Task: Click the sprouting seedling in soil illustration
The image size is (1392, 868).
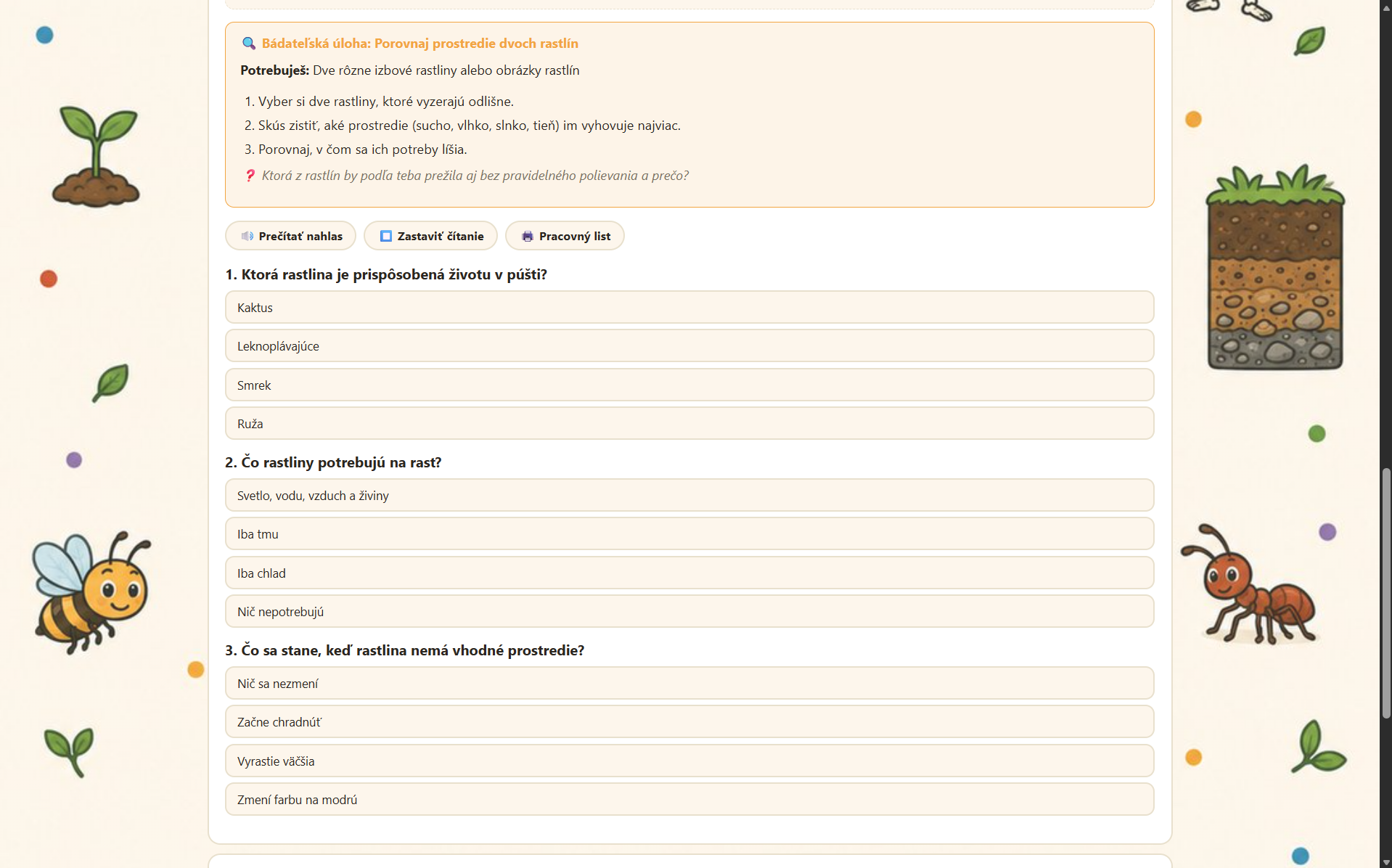Action: point(96,157)
